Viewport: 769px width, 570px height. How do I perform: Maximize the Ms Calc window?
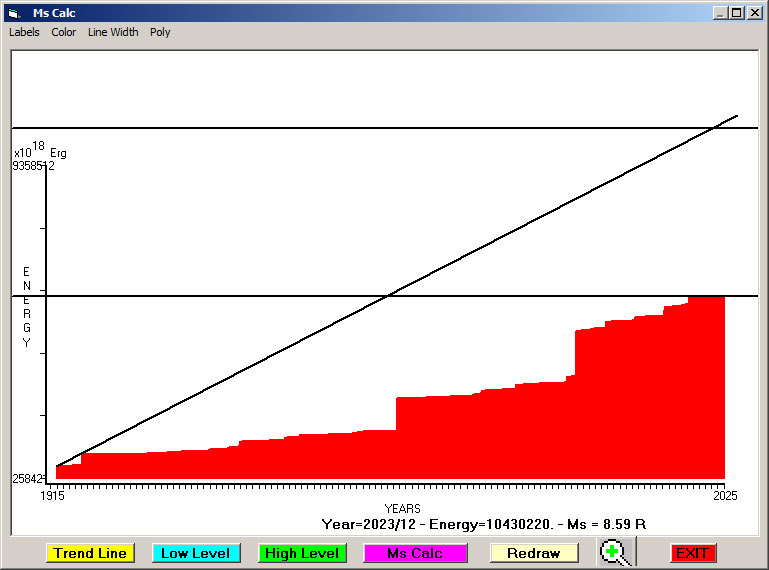coord(736,13)
